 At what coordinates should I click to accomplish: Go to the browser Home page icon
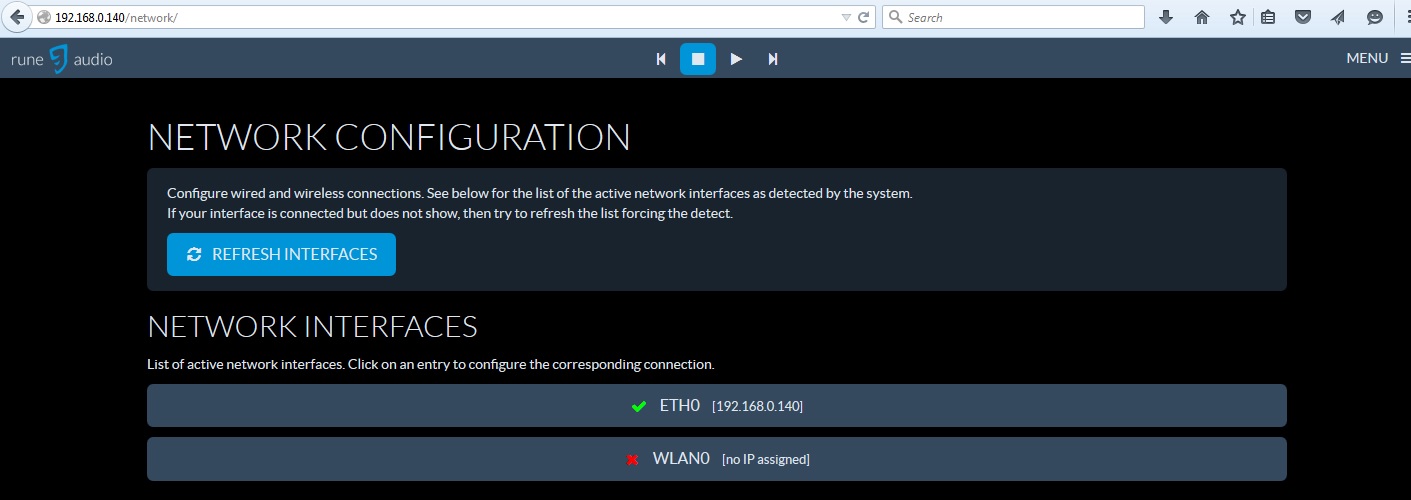[1202, 17]
